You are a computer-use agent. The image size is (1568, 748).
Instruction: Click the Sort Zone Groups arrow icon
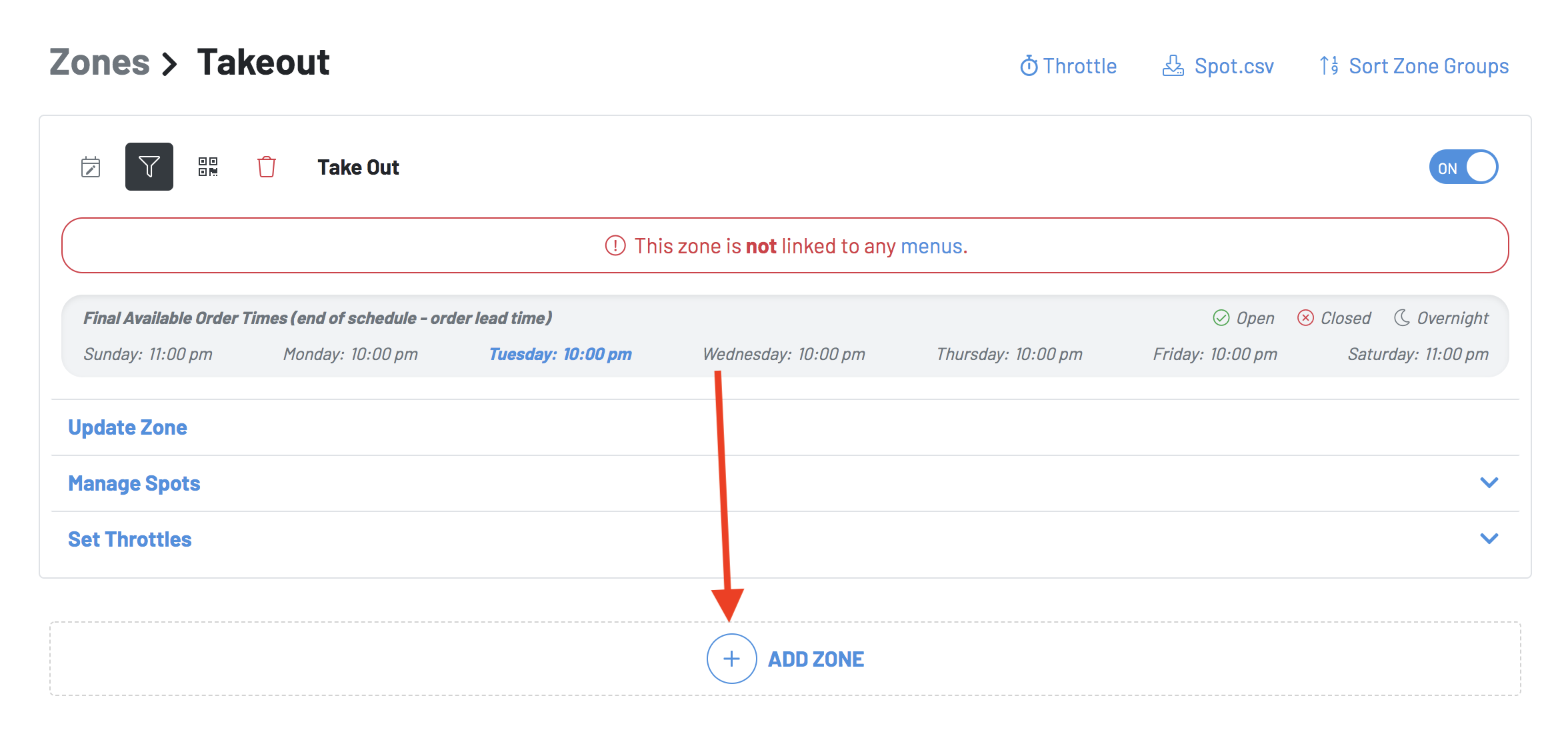tap(1329, 66)
